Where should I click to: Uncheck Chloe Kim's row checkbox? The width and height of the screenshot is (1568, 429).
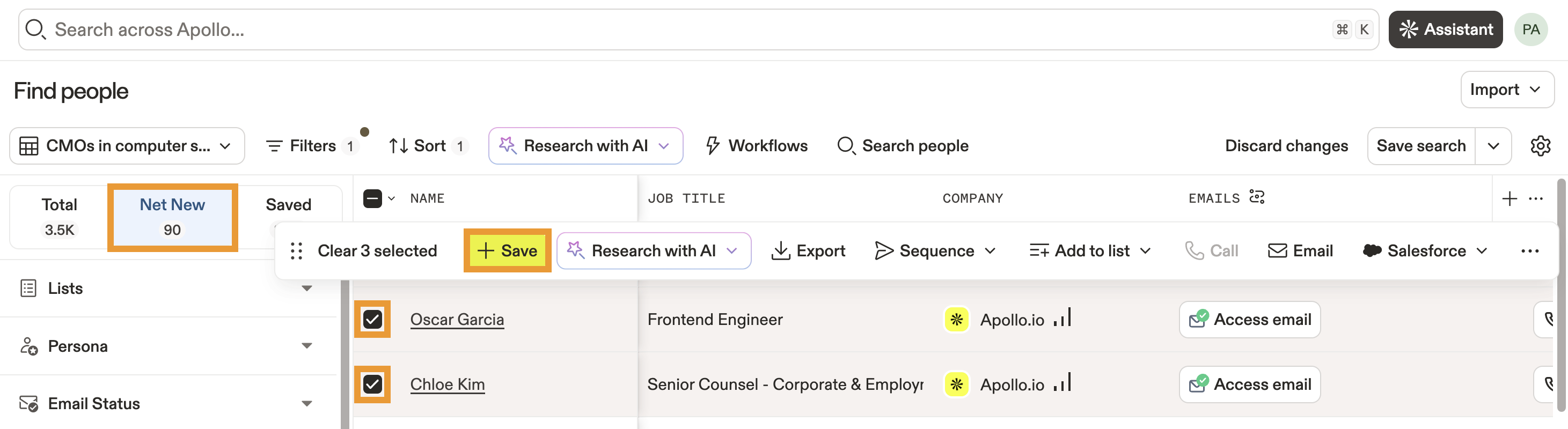[372, 384]
